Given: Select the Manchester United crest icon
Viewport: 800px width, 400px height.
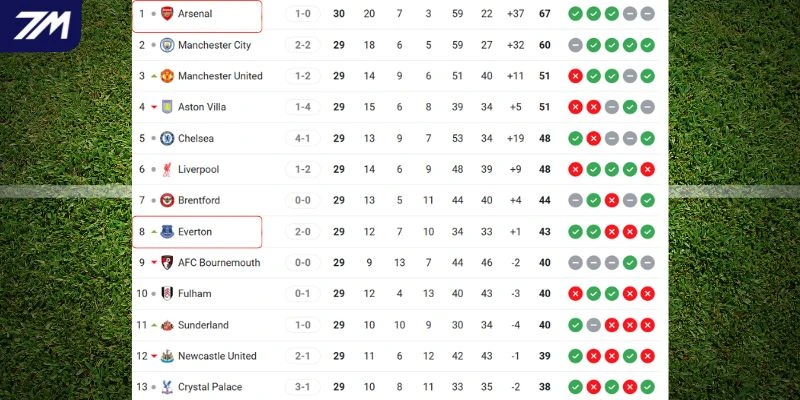Looking at the screenshot, I should [x=167, y=76].
